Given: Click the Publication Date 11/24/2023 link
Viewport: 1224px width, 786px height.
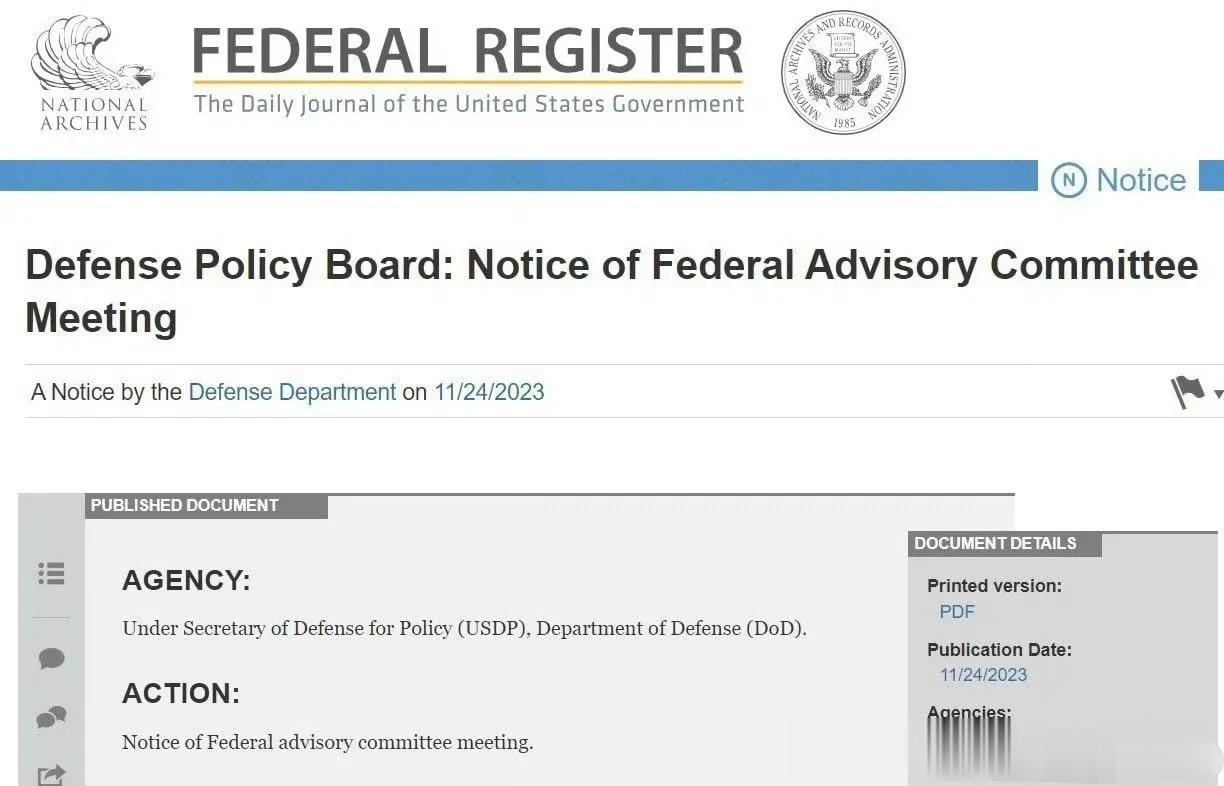Looking at the screenshot, I should [x=983, y=675].
